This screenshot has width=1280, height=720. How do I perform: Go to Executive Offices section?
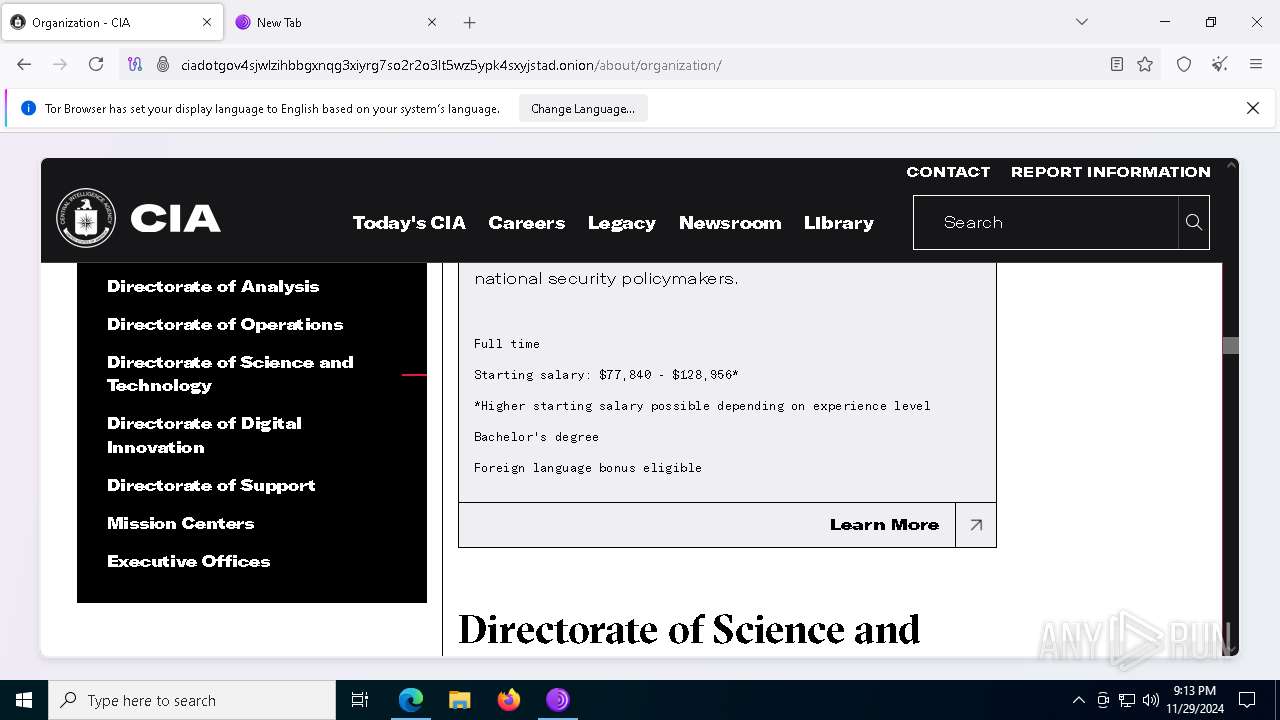click(x=189, y=561)
